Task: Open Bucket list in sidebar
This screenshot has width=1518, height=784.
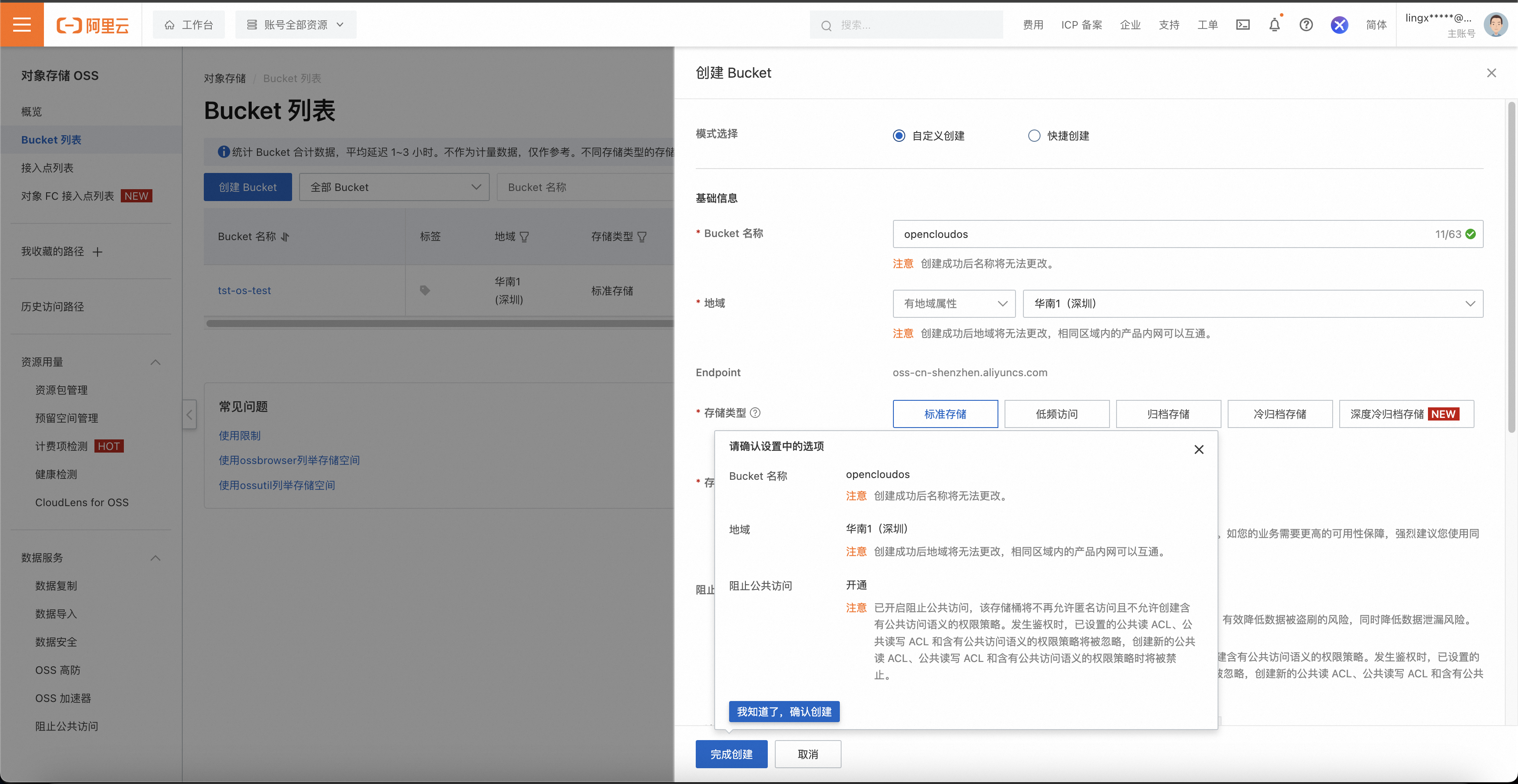Action: click(51, 140)
